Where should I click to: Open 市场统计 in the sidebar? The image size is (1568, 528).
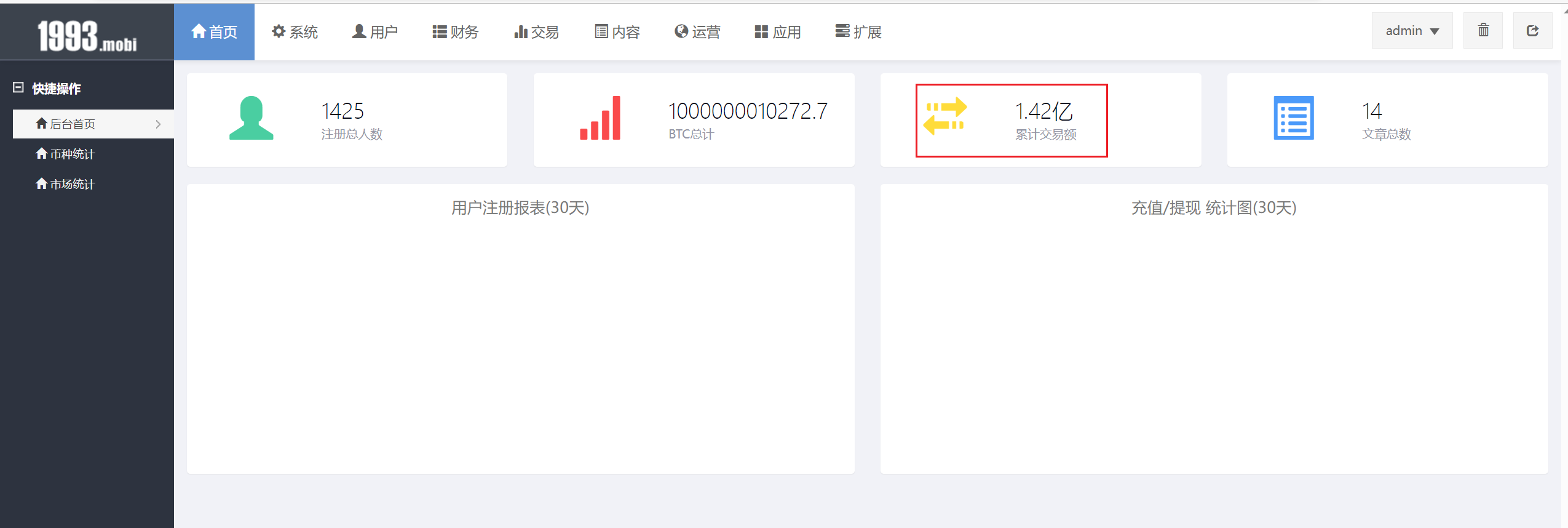point(65,184)
